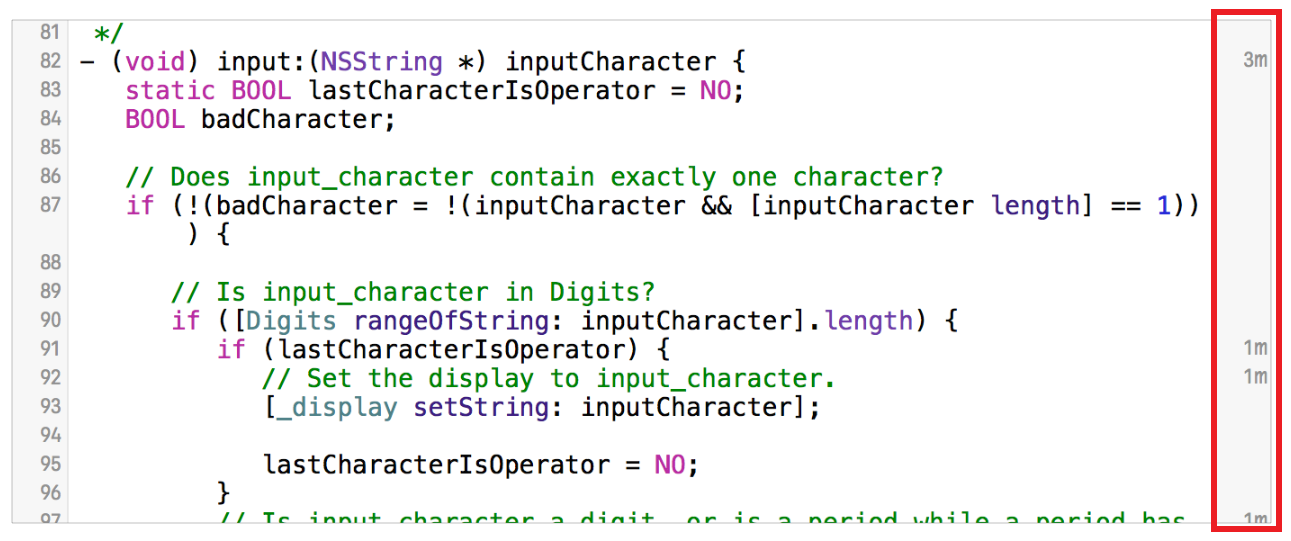This screenshot has width=1291, height=541.
Task: Place cursor on the static BOOL keyword
Action: pyautogui.click(x=208, y=91)
